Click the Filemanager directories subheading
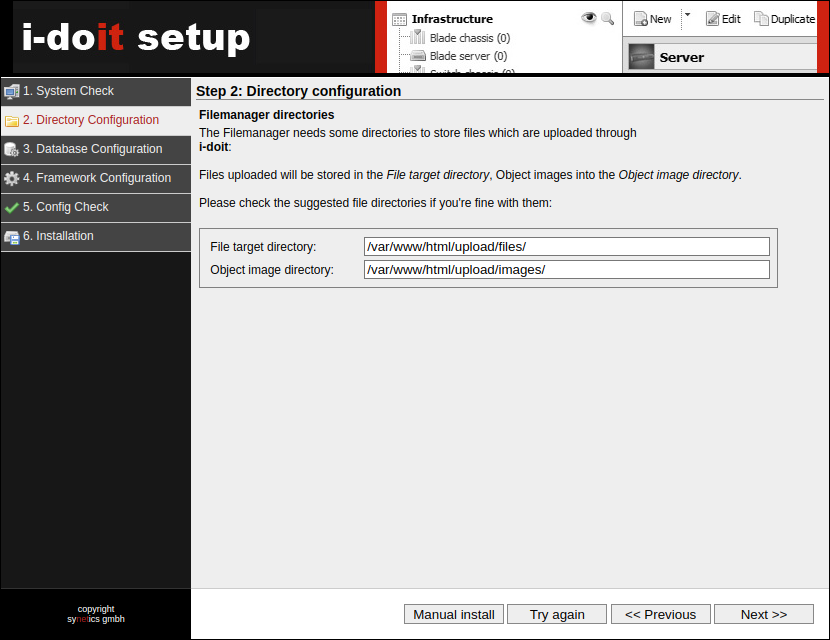 267,115
